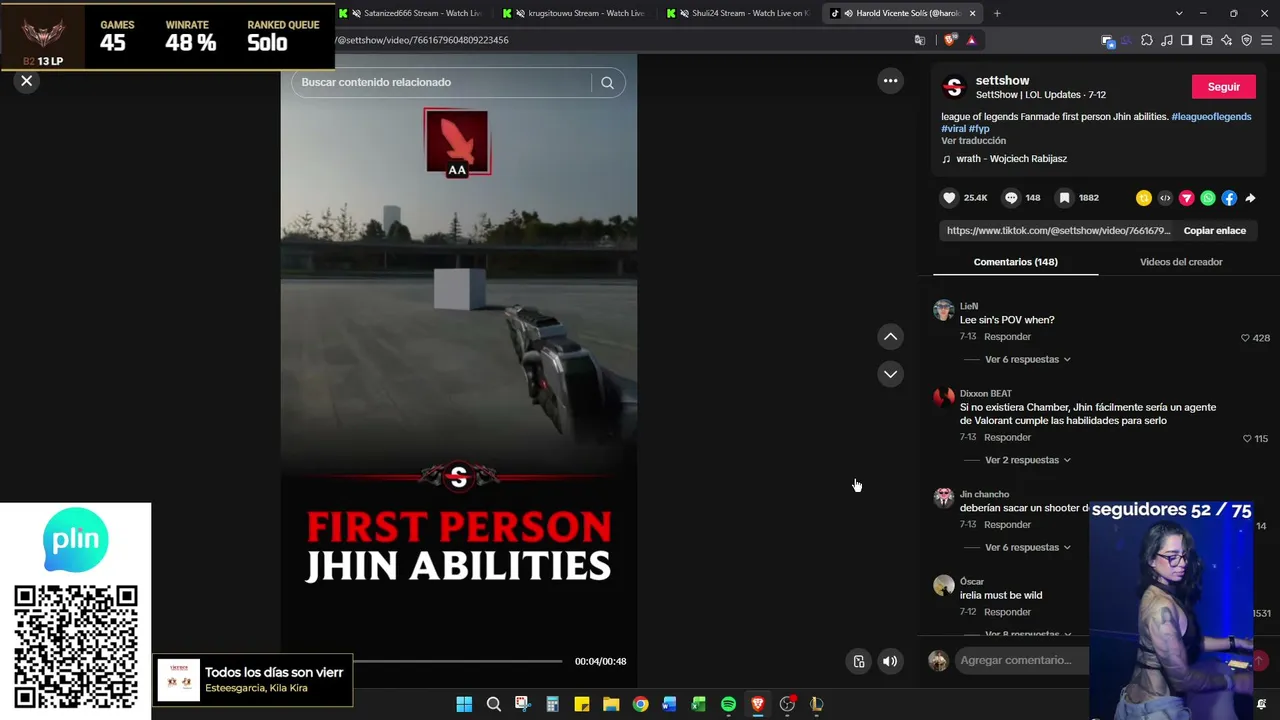Click the Brave Rewards triangle icon
Viewport: 1280px width, 720px height.
coord(971,40)
